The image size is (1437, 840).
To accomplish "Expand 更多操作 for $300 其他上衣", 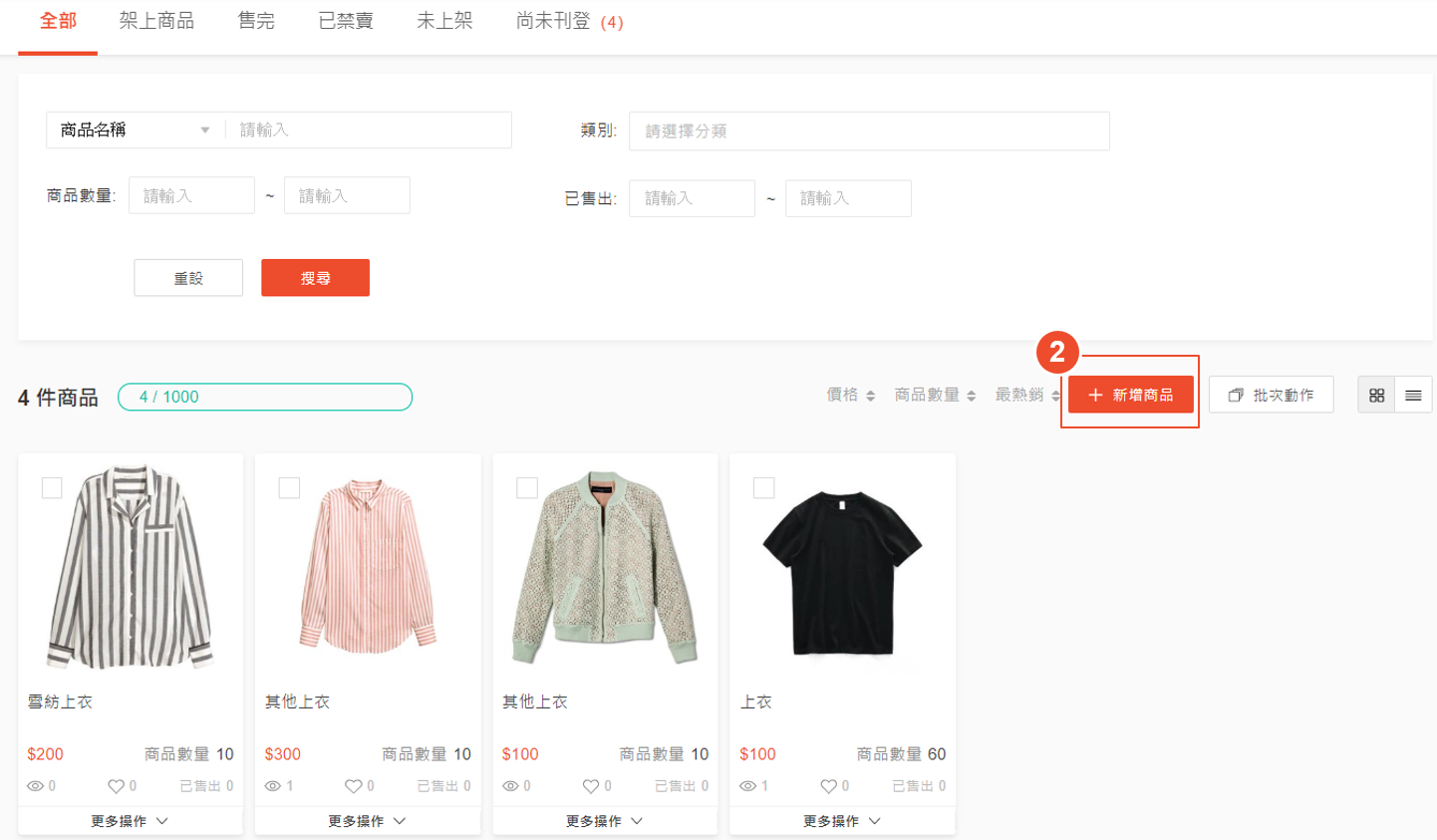I will [x=368, y=821].
